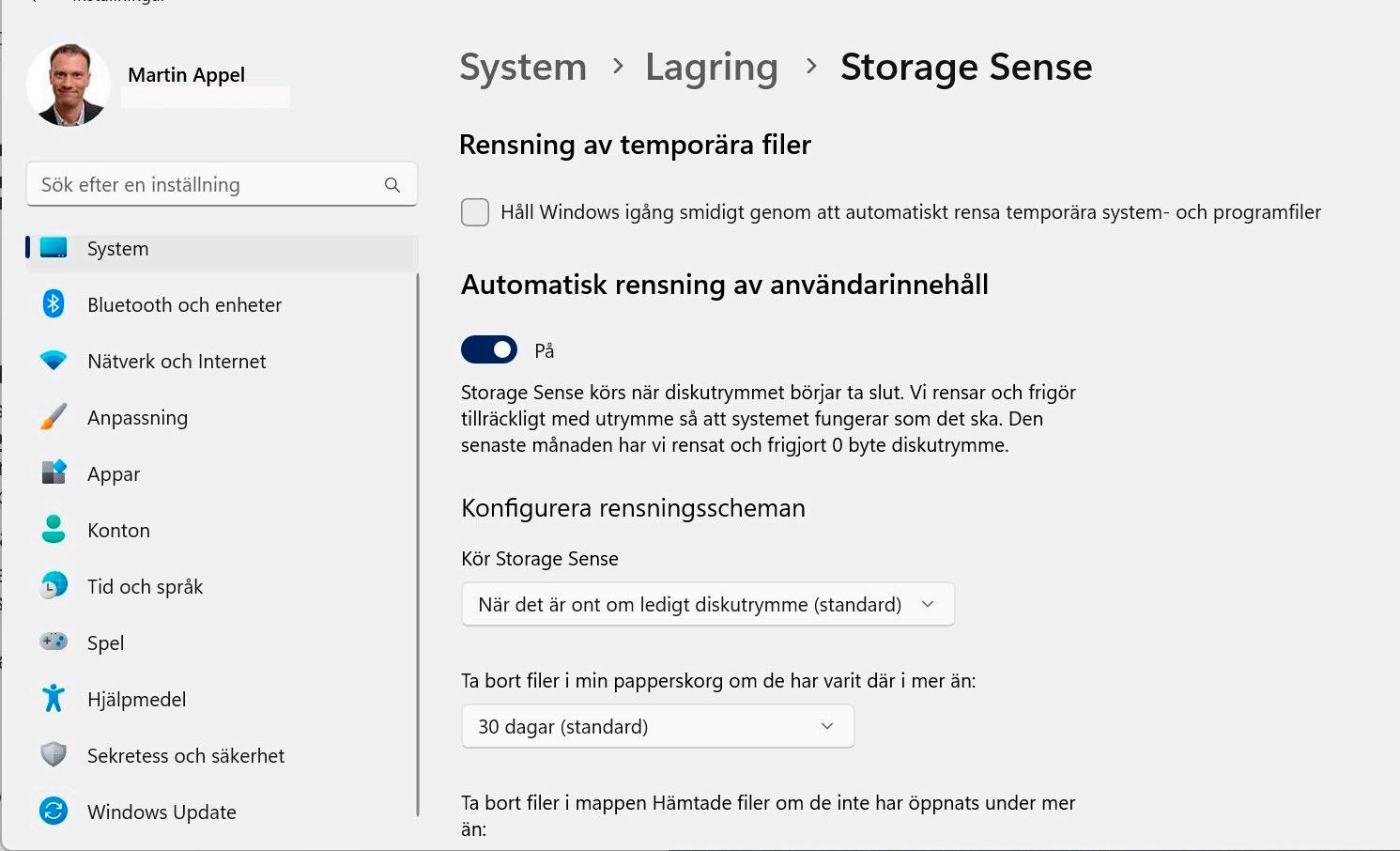Expand the 30 dagar papperskorg dropdown

657,726
